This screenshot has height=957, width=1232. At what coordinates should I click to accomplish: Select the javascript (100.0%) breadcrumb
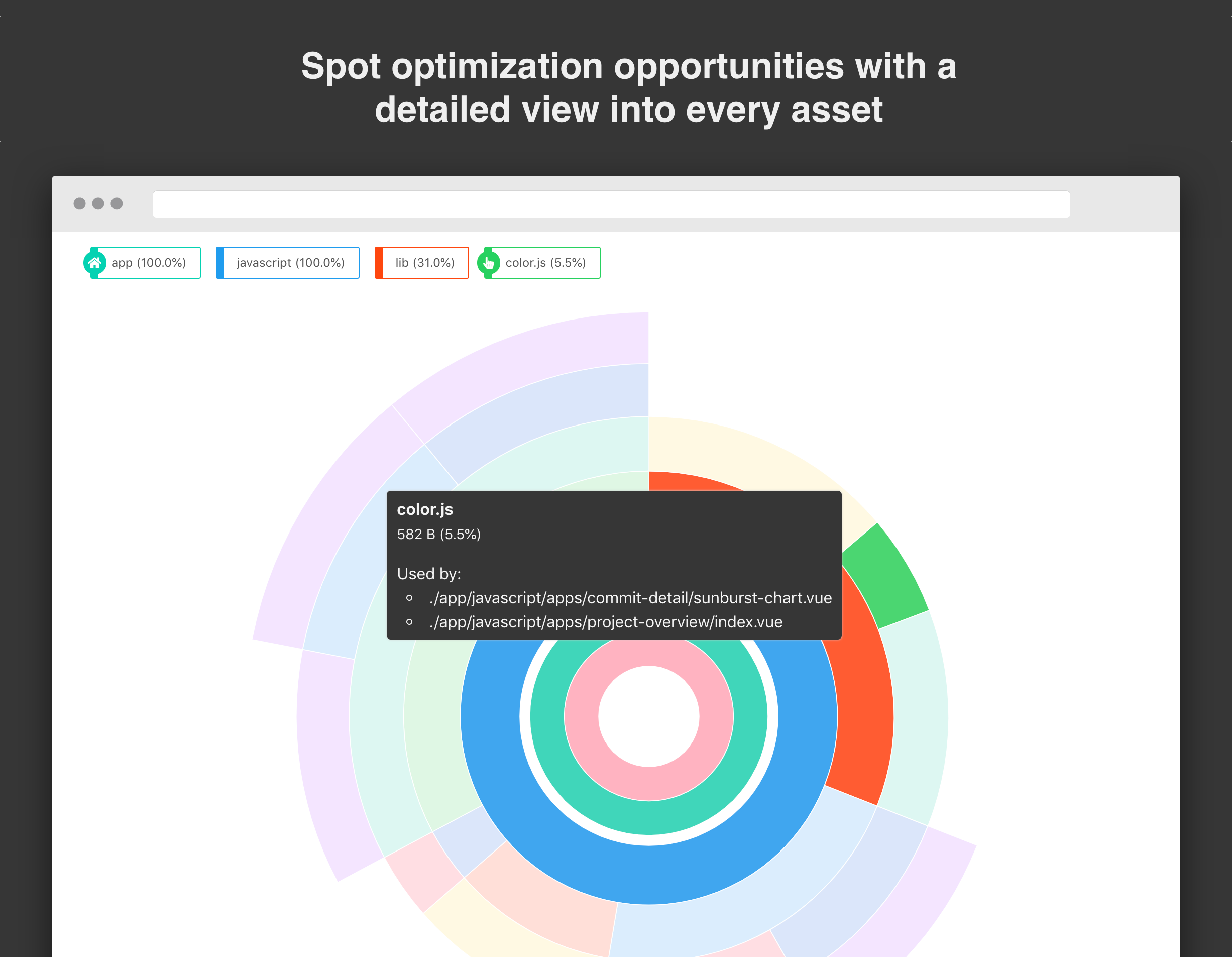tap(288, 262)
